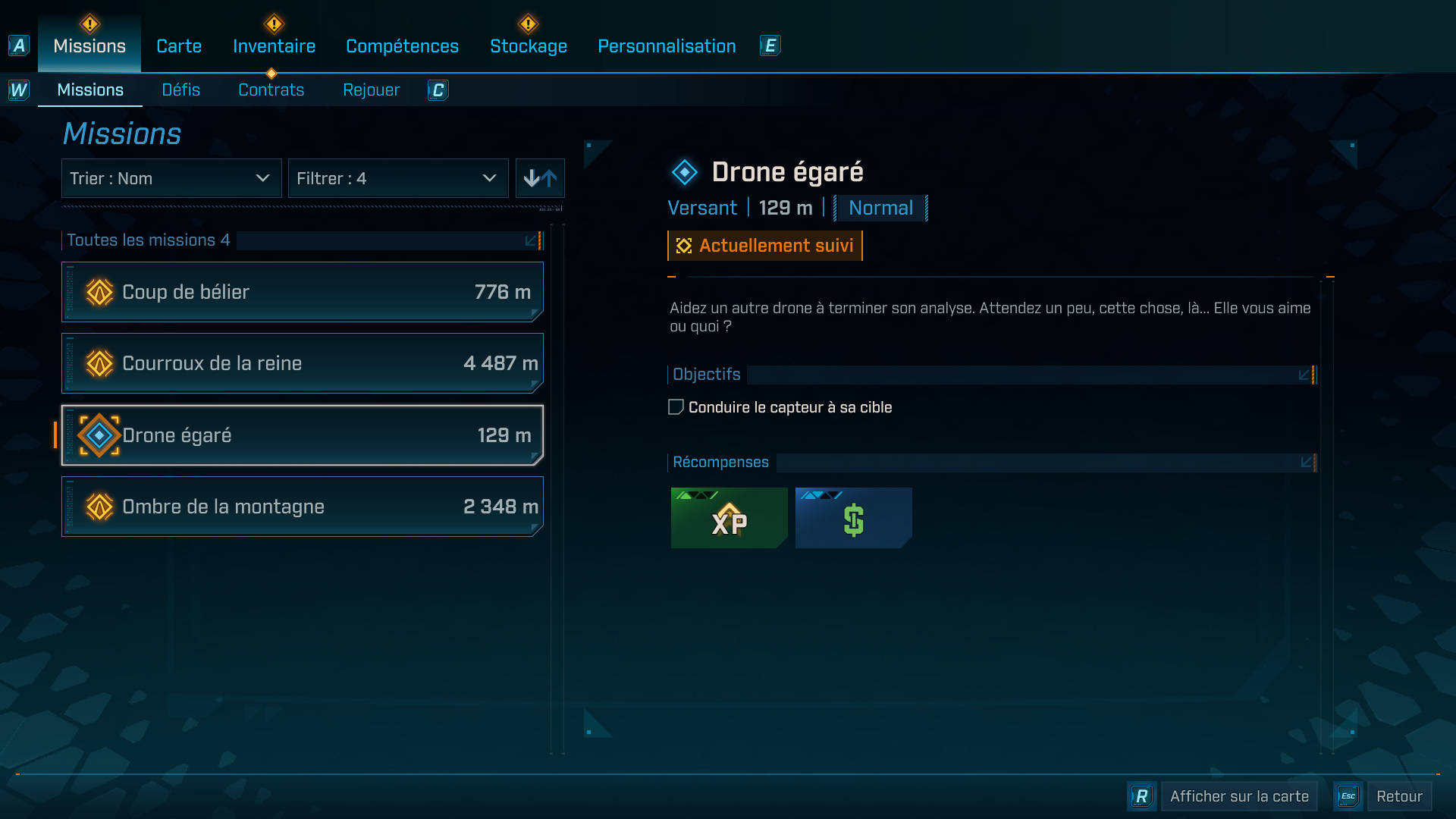Open the Trier : Nom dropdown
The width and height of the screenshot is (1456, 819).
pyautogui.click(x=171, y=178)
